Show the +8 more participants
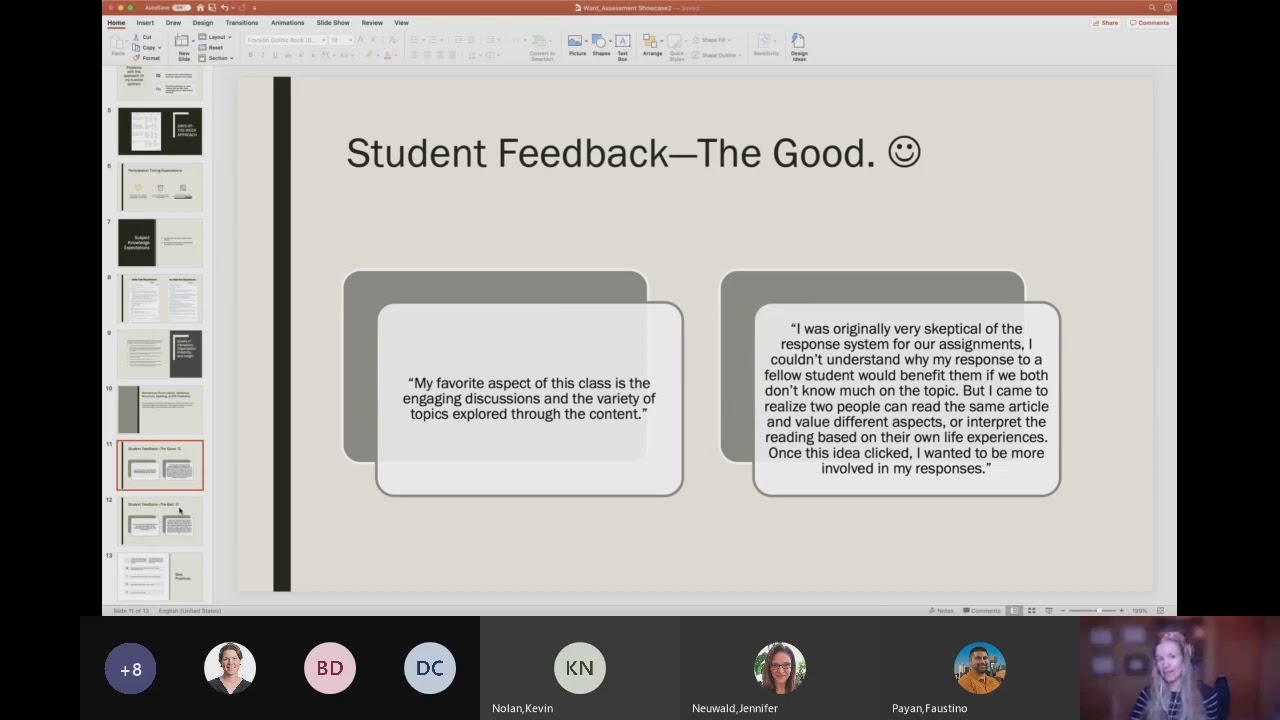Viewport: 1280px width, 720px height. pos(130,669)
